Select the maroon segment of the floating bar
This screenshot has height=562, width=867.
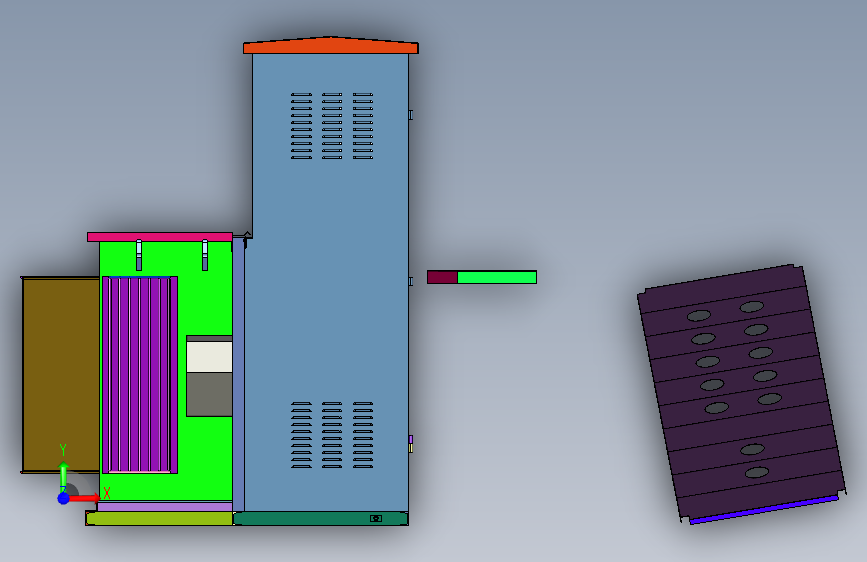(x=442, y=277)
